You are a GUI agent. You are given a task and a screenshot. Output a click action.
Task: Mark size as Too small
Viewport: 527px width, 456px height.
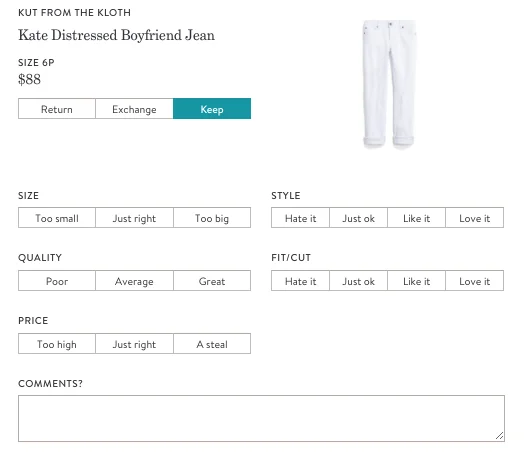(x=57, y=218)
